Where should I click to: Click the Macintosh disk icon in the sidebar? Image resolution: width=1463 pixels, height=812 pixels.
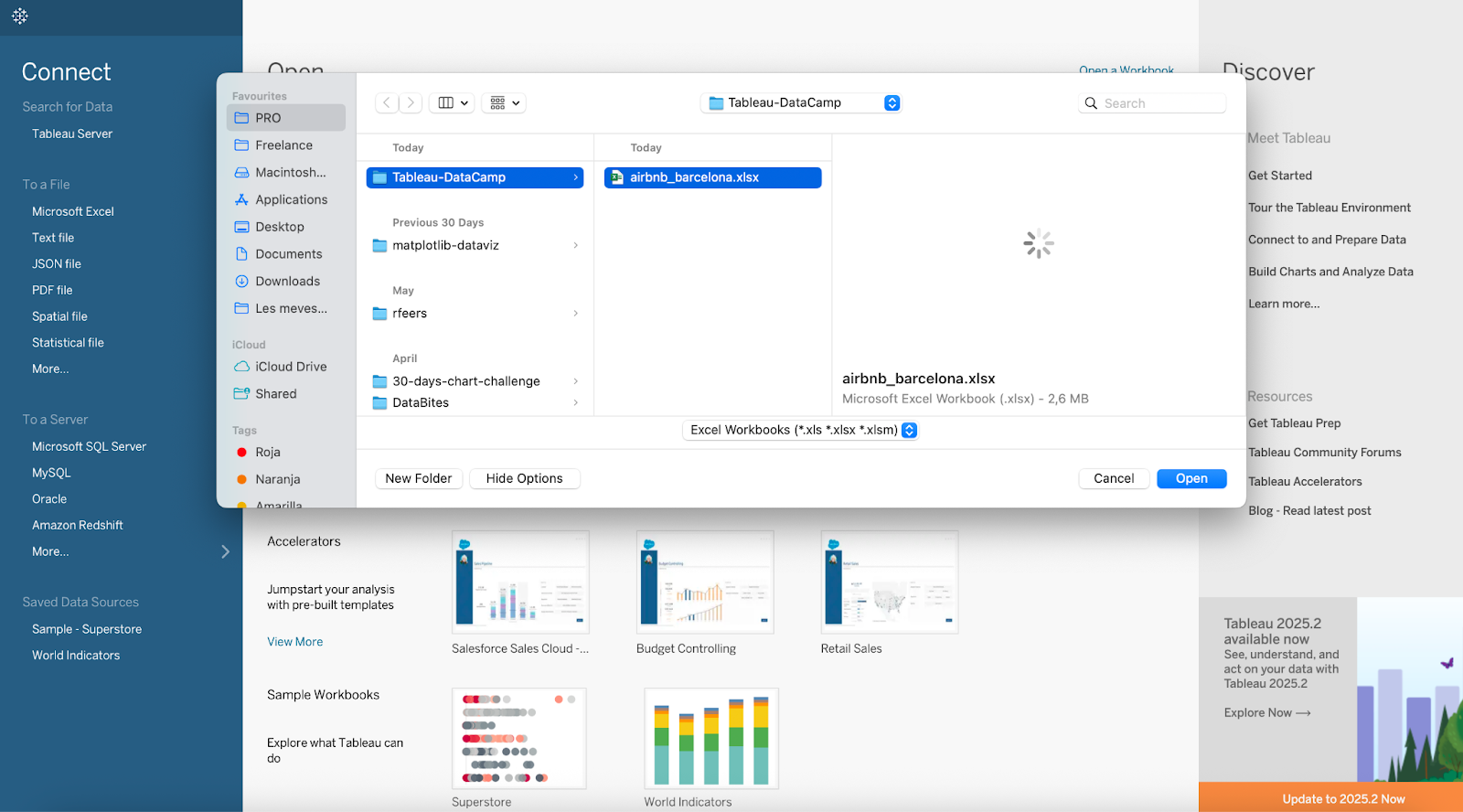[241, 173]
